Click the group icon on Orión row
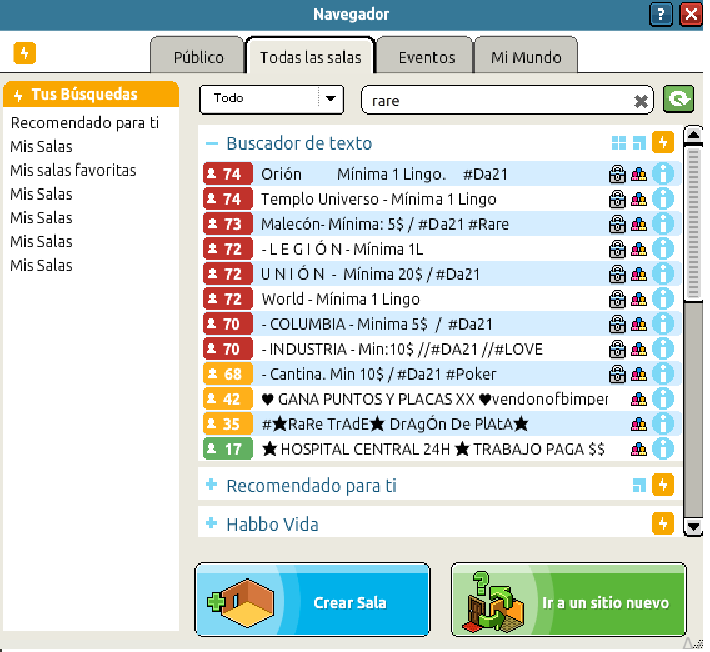 click(639, 174)
